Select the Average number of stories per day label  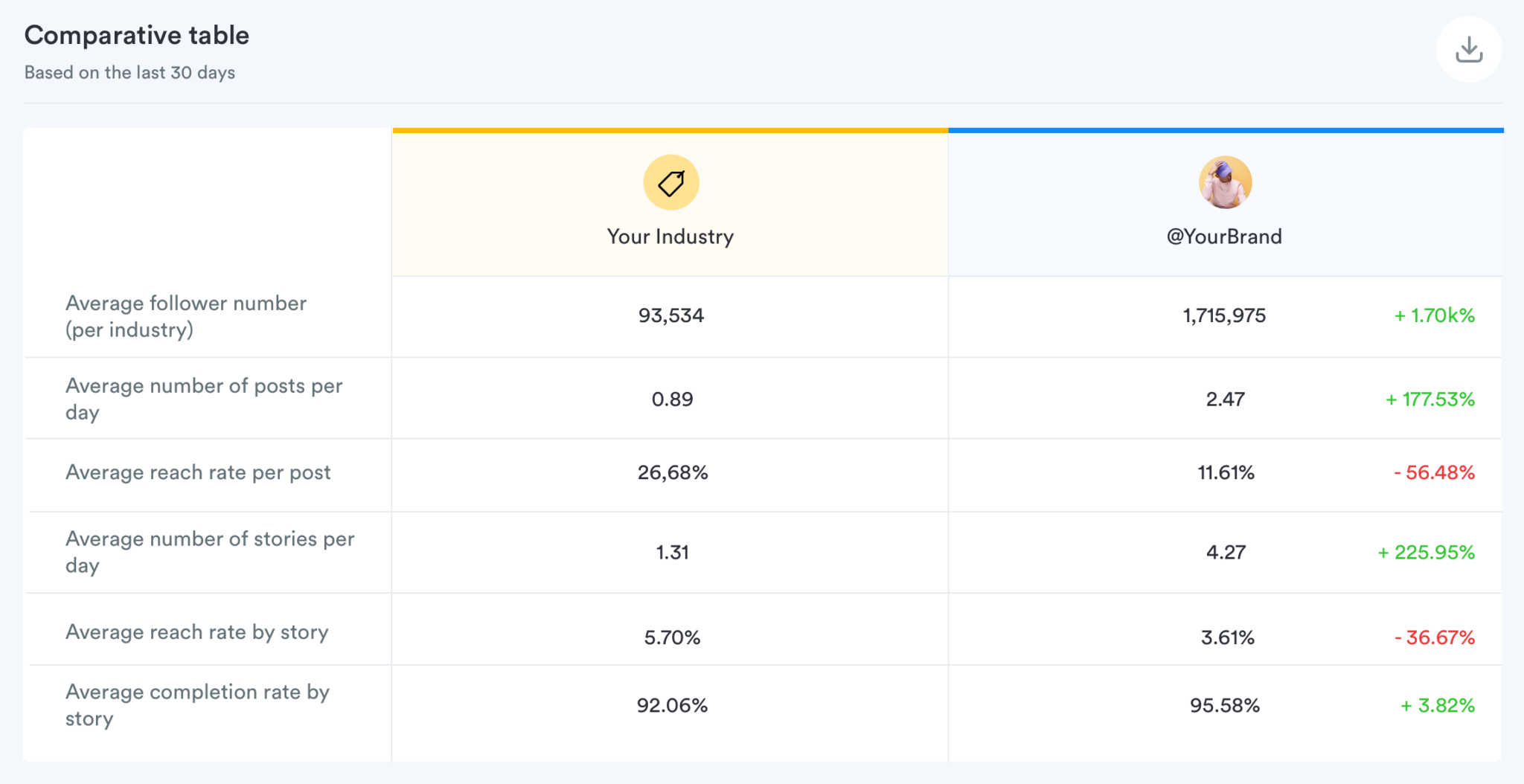(211, 551)
